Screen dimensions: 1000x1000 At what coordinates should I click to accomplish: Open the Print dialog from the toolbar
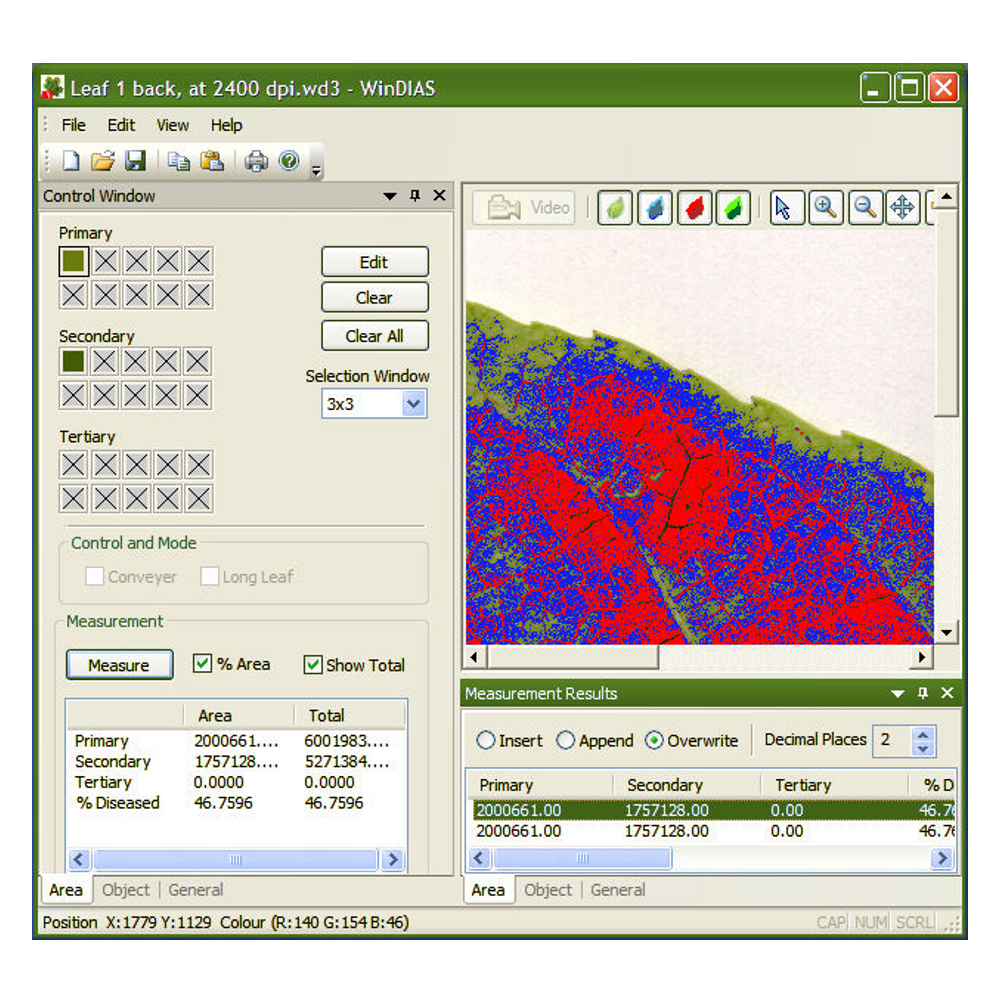pyautogui.click(x=256, y=160)
